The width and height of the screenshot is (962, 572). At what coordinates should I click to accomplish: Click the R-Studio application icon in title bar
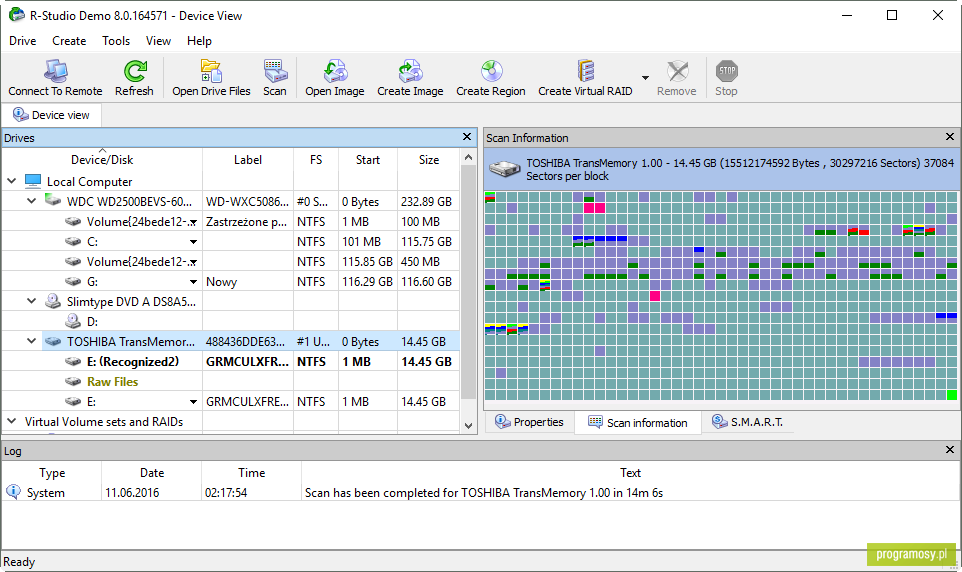[x=17, y=15]
